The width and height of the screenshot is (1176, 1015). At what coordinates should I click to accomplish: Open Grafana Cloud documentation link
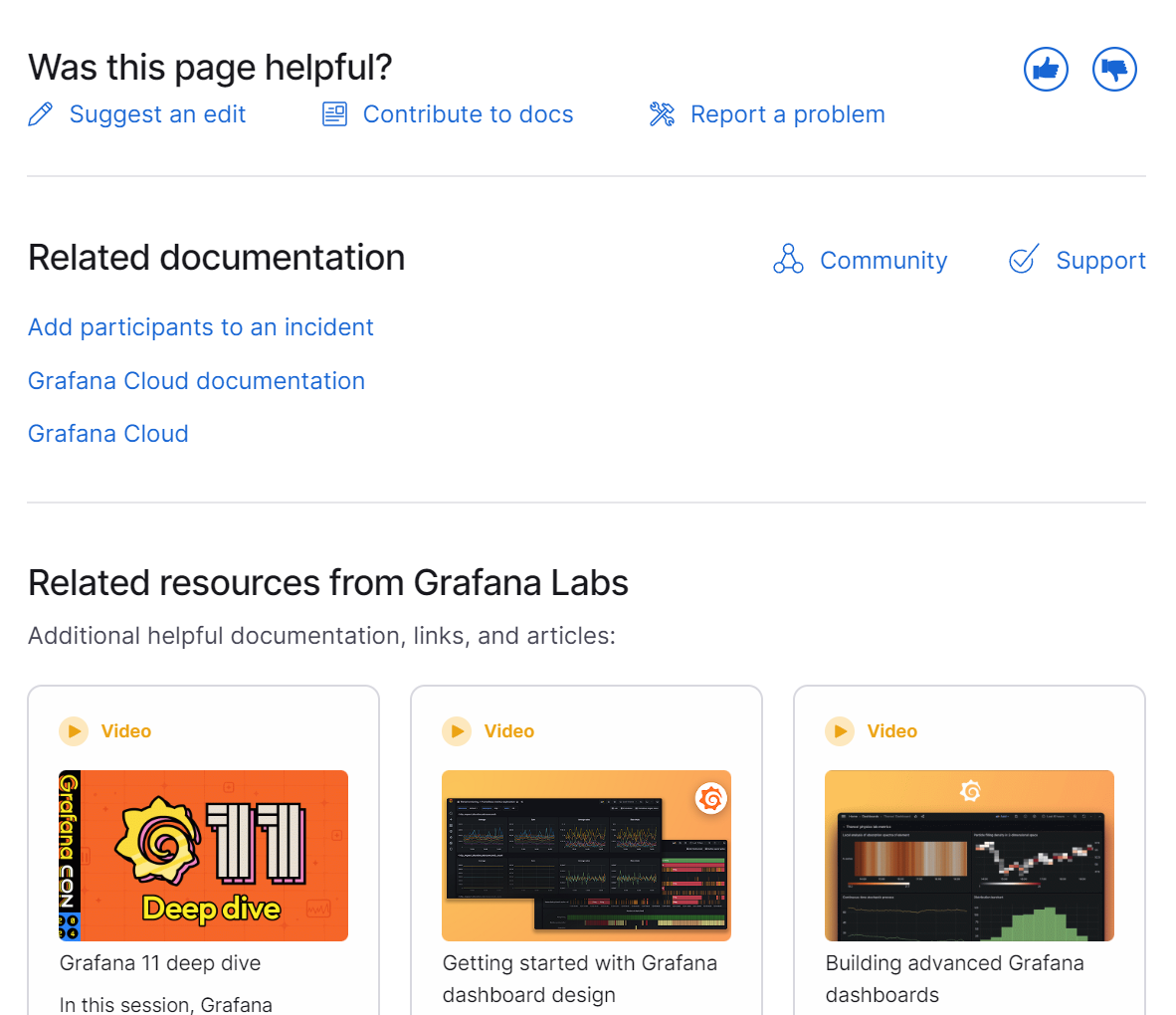197,380
